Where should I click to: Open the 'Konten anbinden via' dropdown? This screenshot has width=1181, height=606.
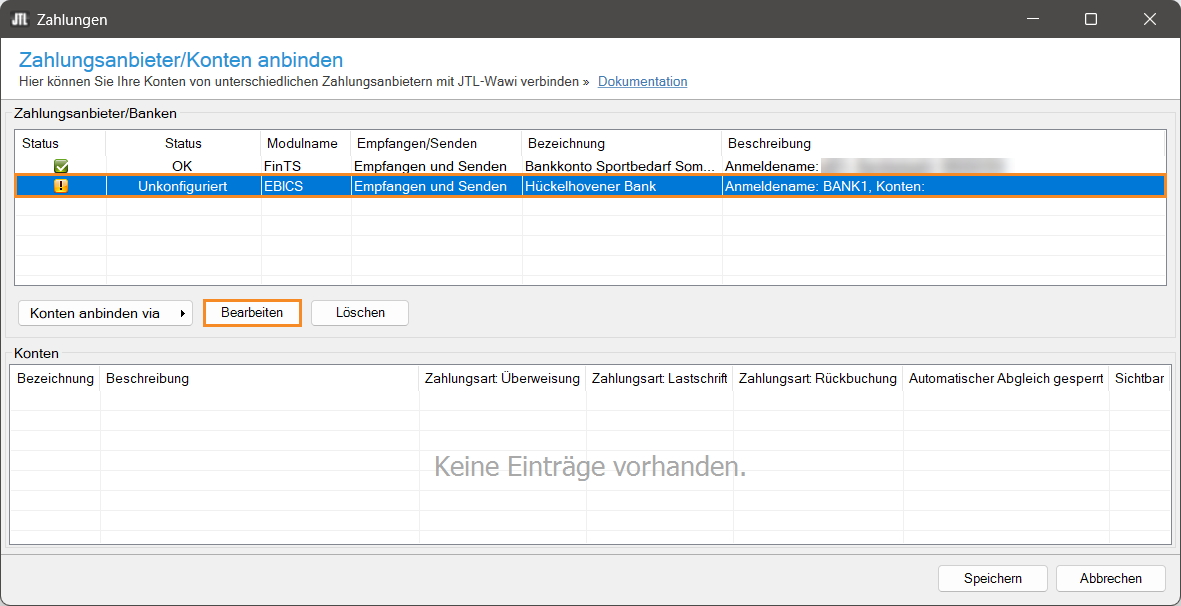coord(105,313)
